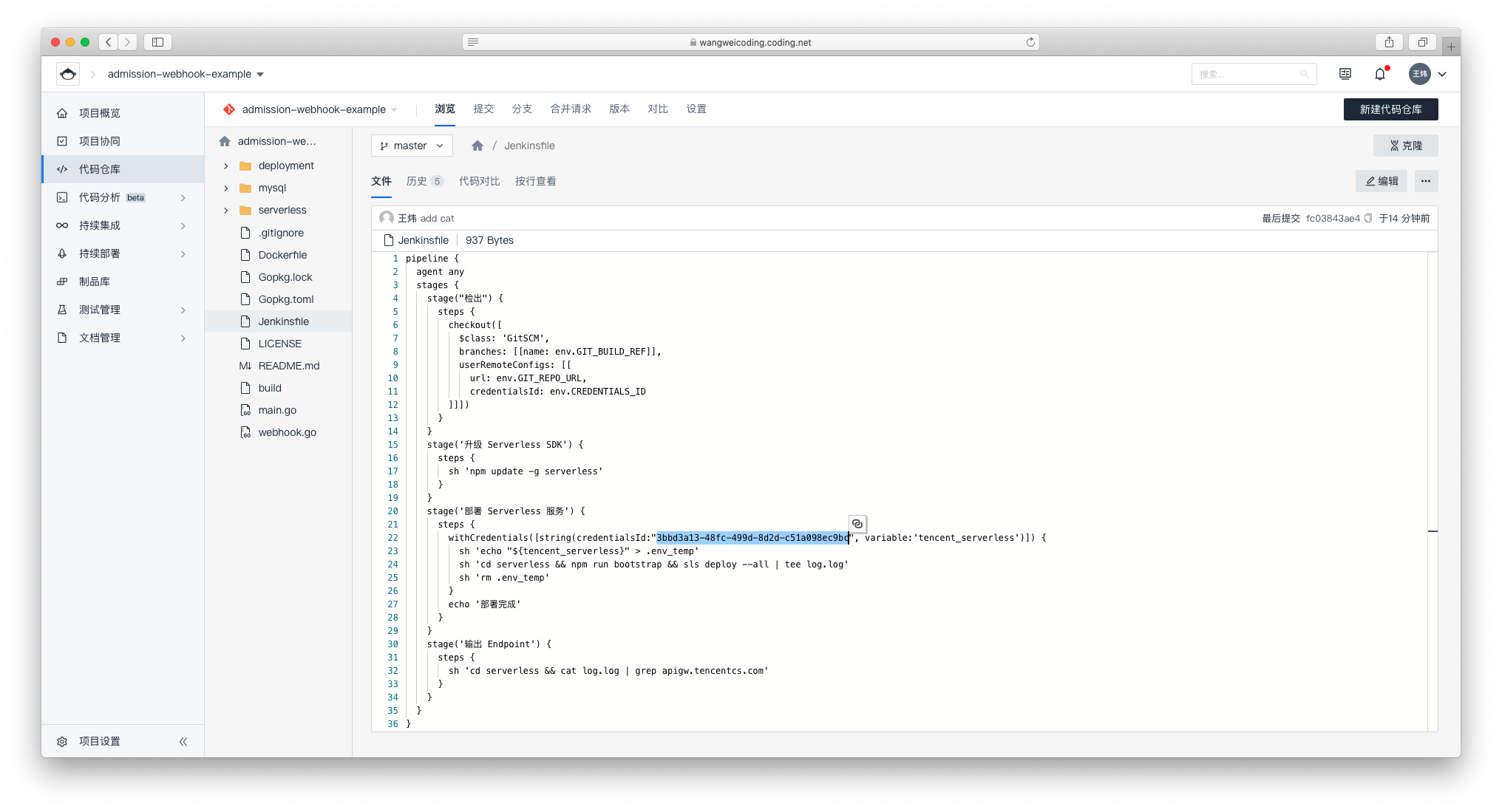
Task: Collapse the left sidebar with double-chevron icon
Action: click(x=183, y=741)
